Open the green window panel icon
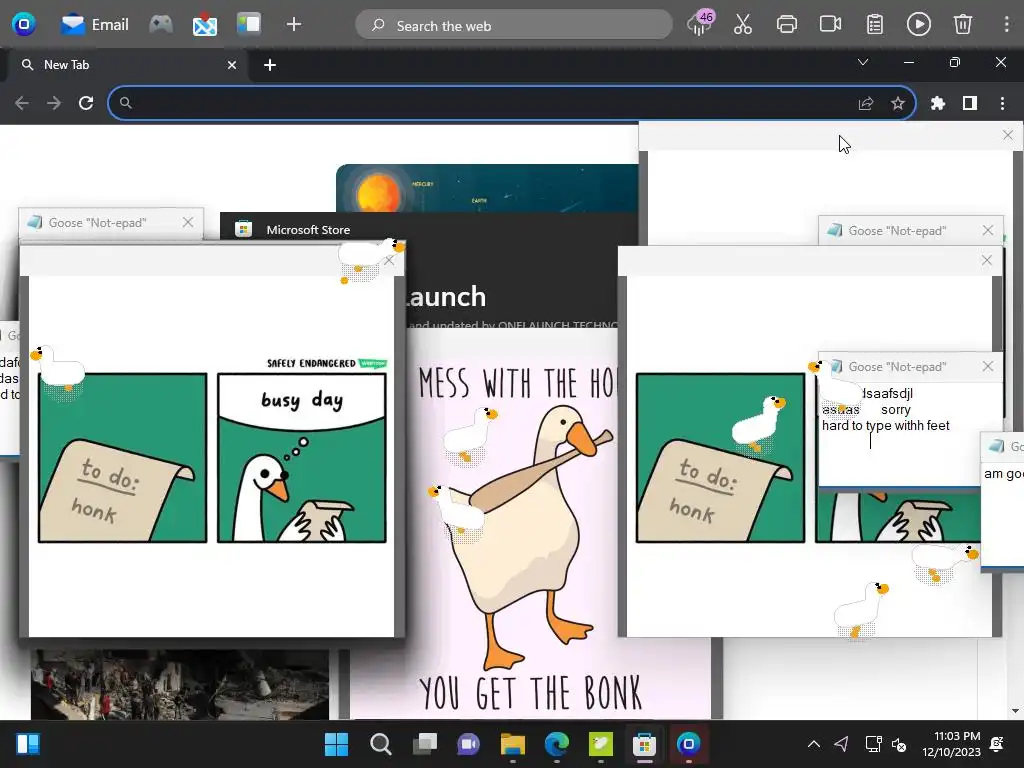This screenshot has height=768, width=1024. [x=249, y=25]
